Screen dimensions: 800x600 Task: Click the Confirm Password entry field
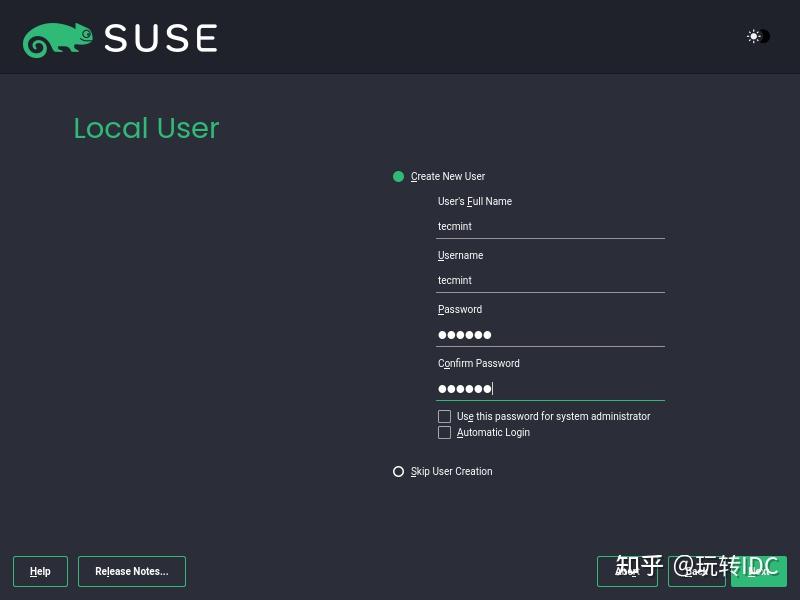(x=550, y=388)
